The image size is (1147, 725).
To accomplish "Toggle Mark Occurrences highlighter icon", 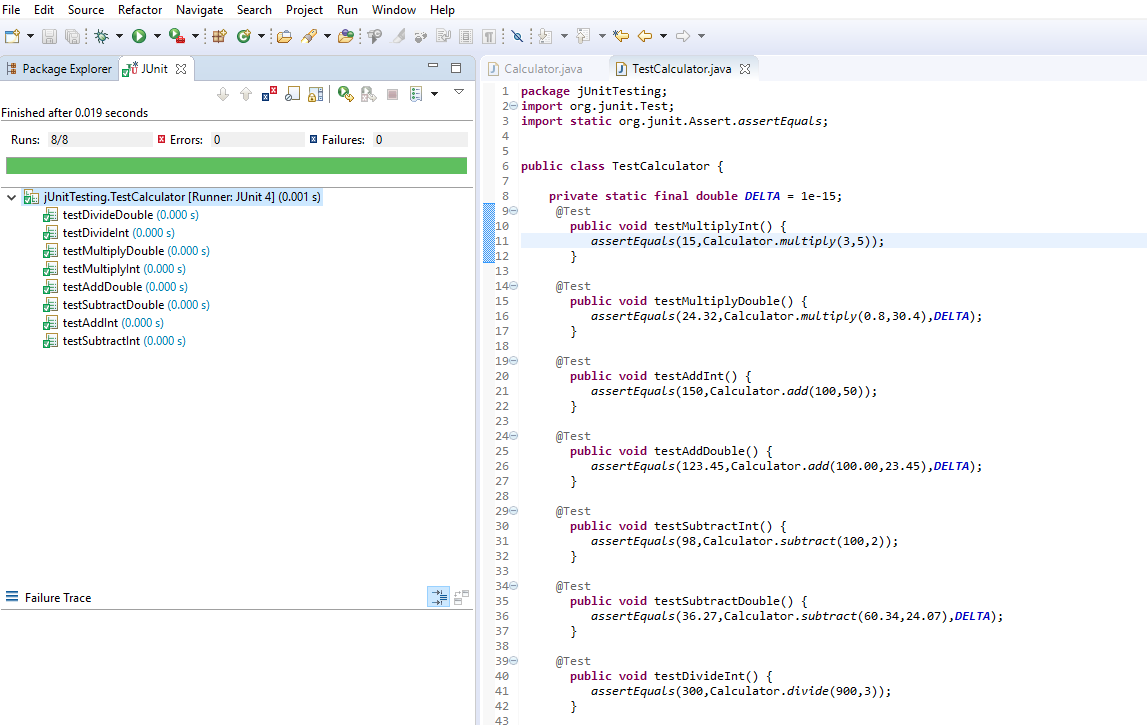I will point(398,36).
